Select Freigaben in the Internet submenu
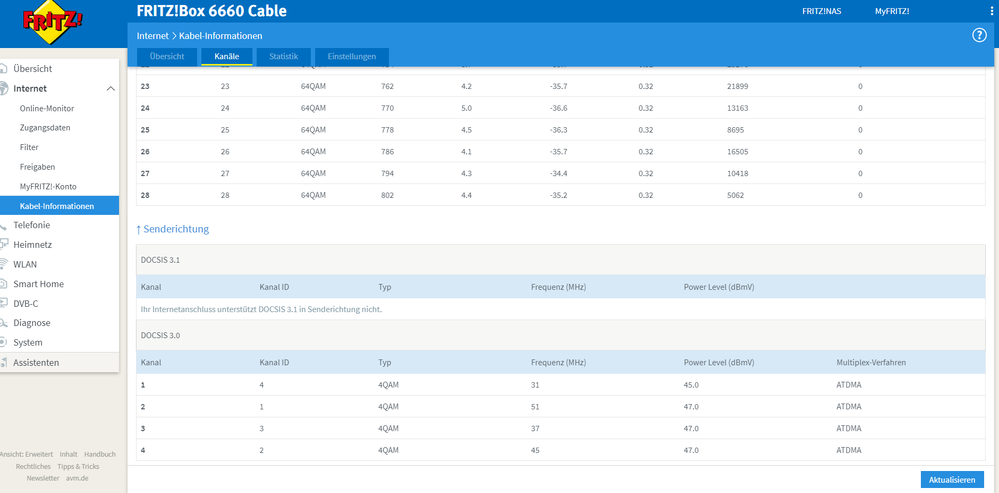This screenshot has height=493, width=999. [37, 167]
